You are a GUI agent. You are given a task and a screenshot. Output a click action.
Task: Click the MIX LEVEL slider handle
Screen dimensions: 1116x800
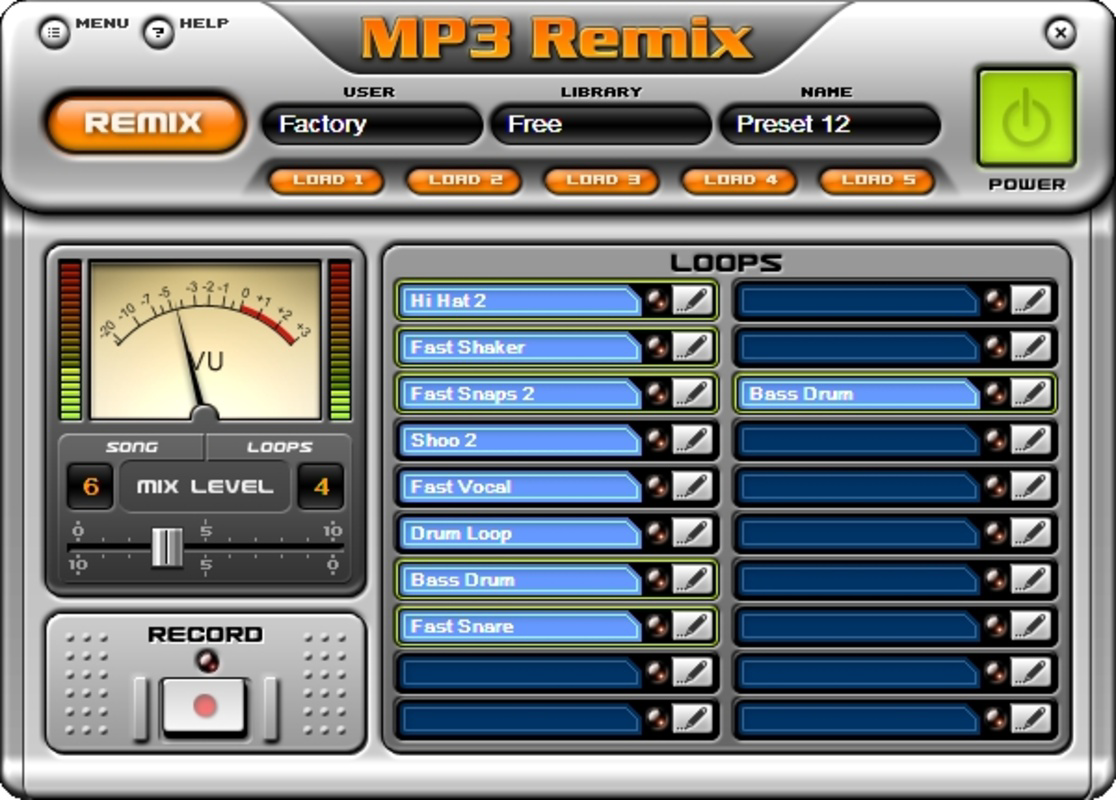pos(167,547)
